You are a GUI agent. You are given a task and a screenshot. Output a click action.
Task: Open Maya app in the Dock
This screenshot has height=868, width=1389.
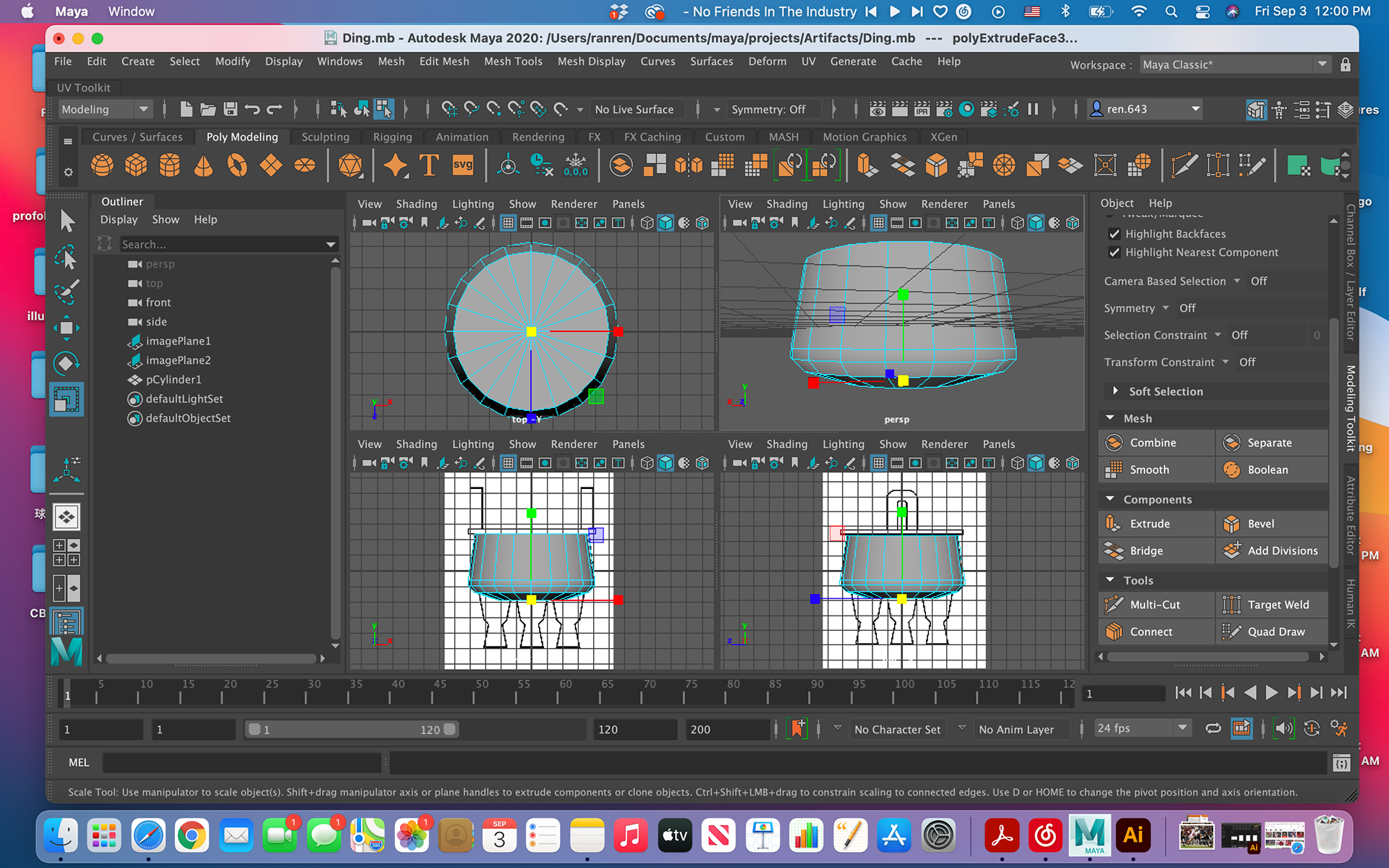1089,835
